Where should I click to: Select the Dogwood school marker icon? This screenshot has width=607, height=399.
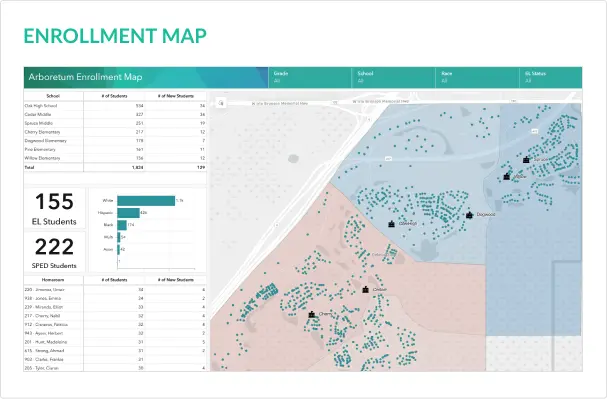click(x=470, y=215)
